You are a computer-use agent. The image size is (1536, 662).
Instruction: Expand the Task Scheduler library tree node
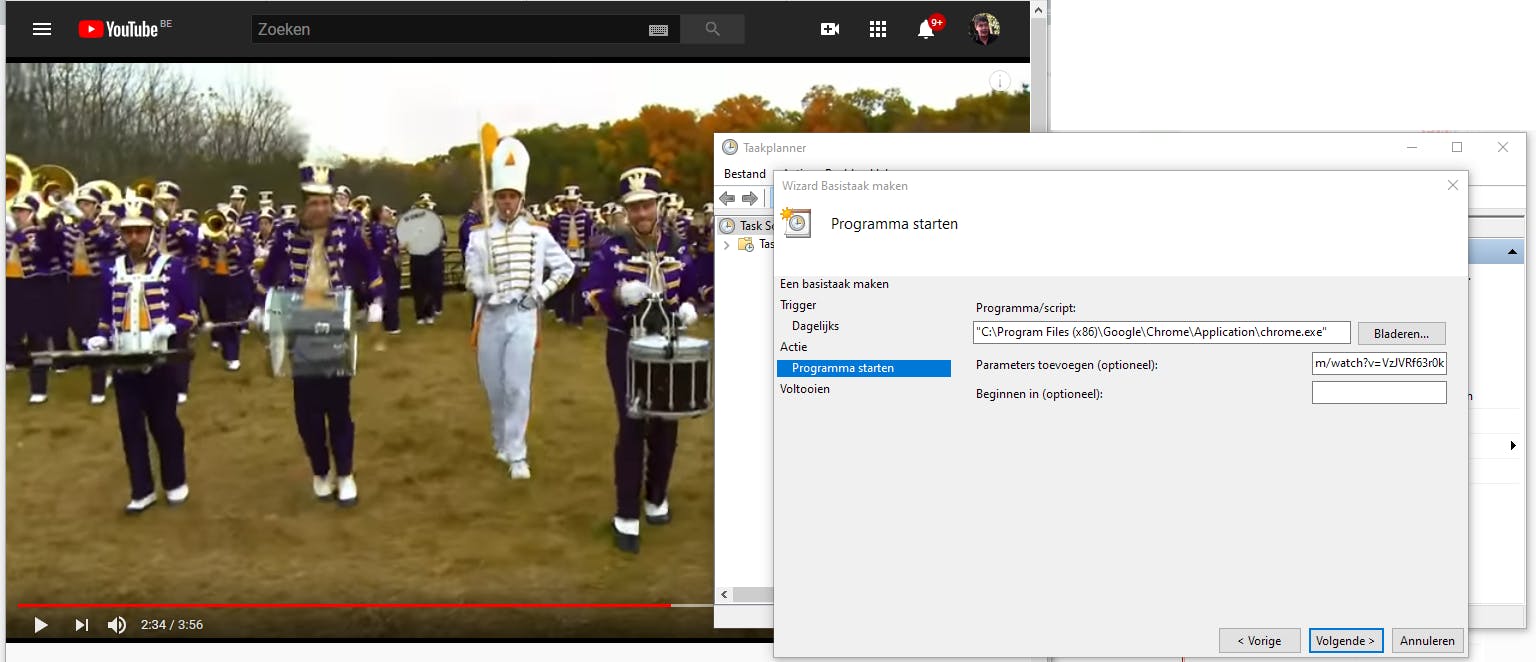click(727, 244)
